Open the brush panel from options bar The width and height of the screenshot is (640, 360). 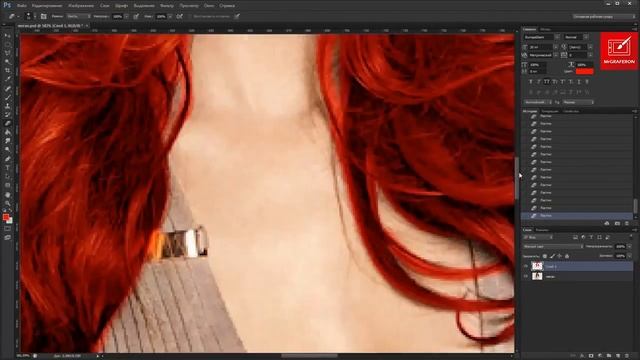point(43,16)
